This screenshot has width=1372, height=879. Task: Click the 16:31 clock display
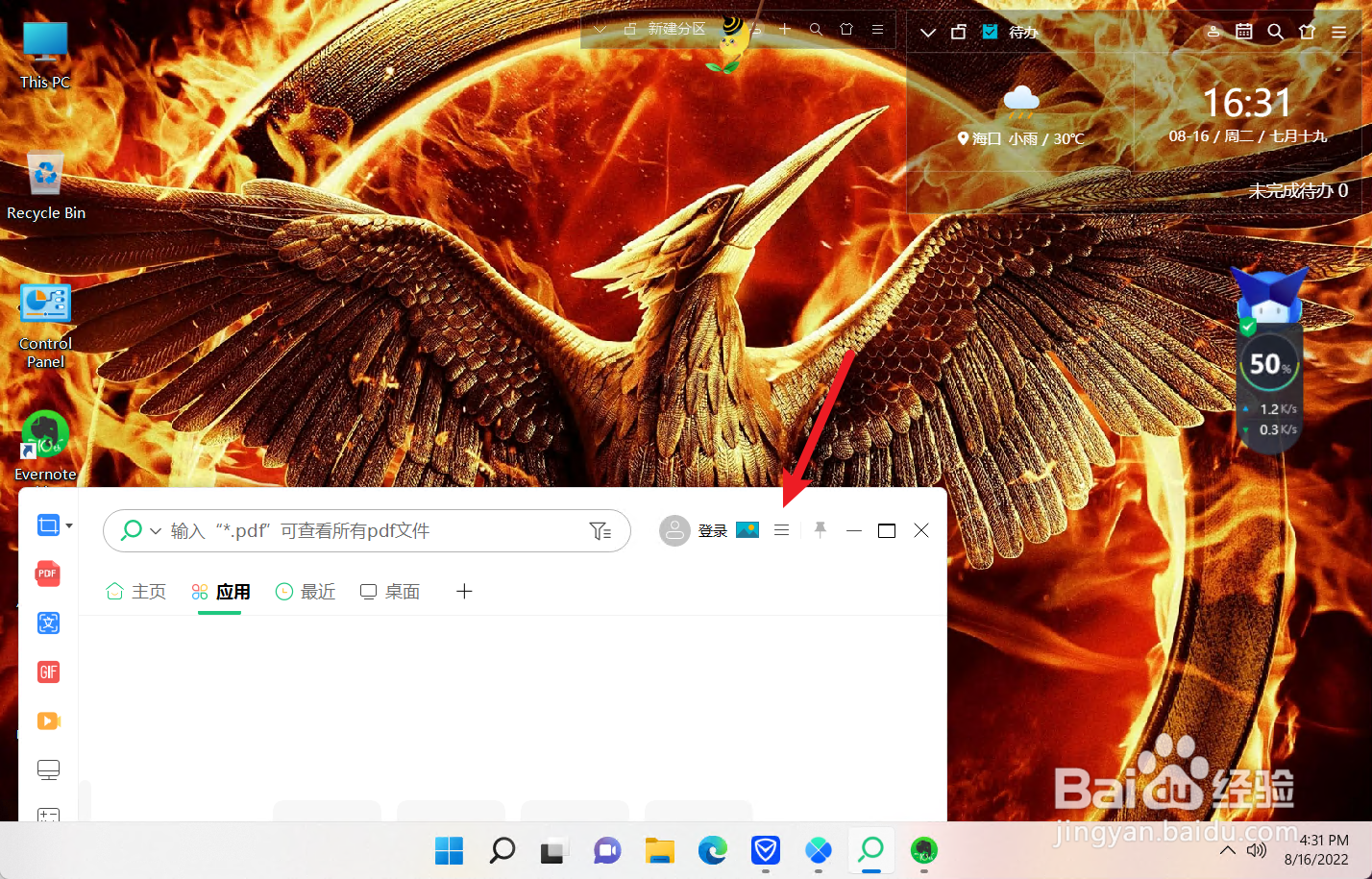coord(1247,102)
